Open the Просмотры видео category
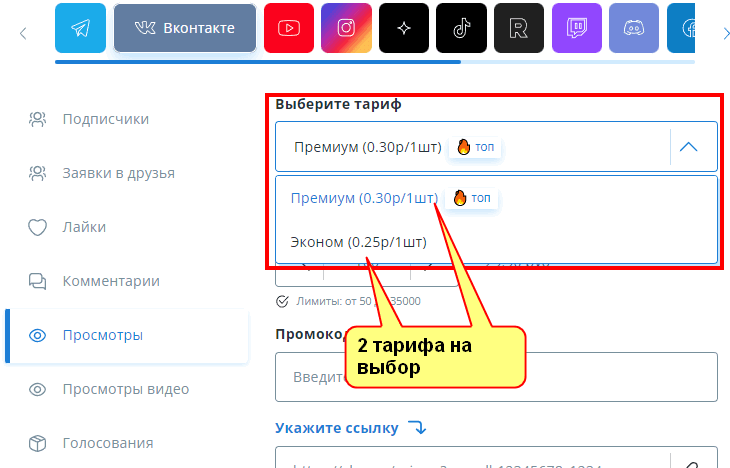The image size is (730, 468). click(x=127, y=389)
